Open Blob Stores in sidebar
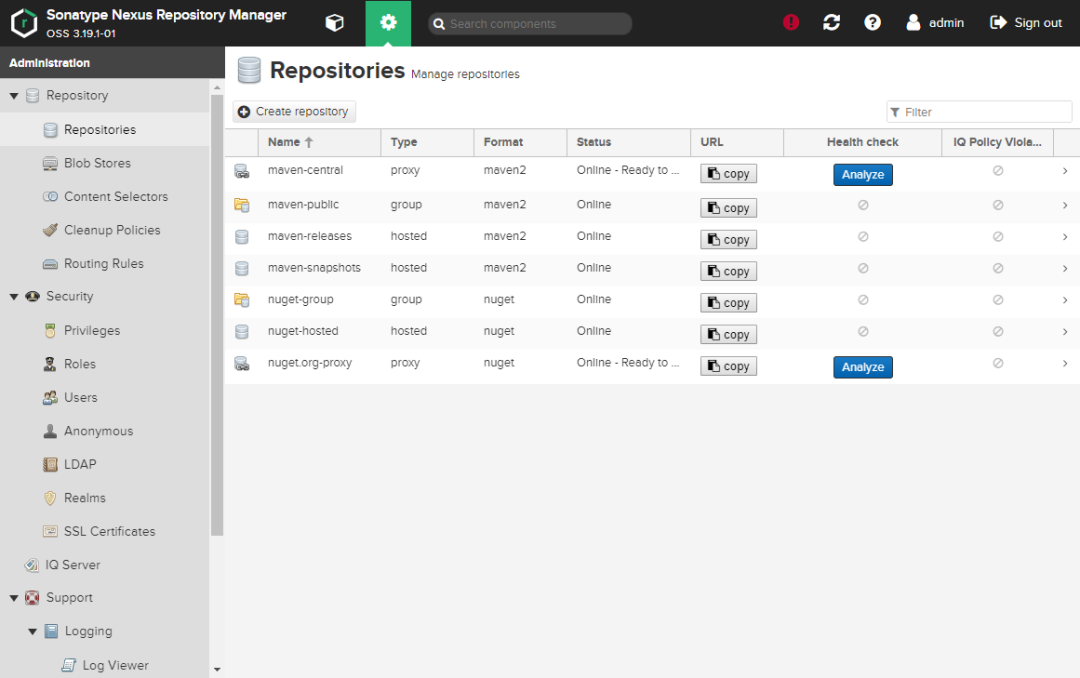Screen dimensions: 1080x678 (97, 163)
